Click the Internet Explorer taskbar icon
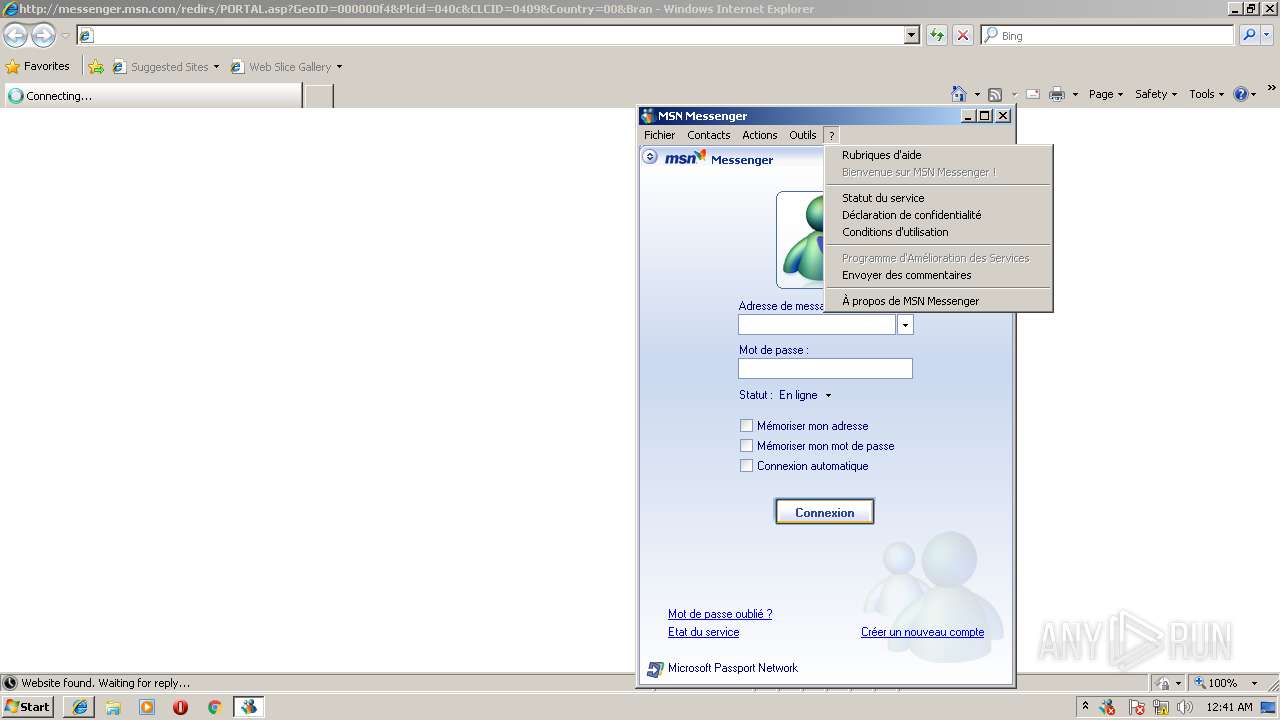This screenshot has width=1280, height=720. coord(79,707)
